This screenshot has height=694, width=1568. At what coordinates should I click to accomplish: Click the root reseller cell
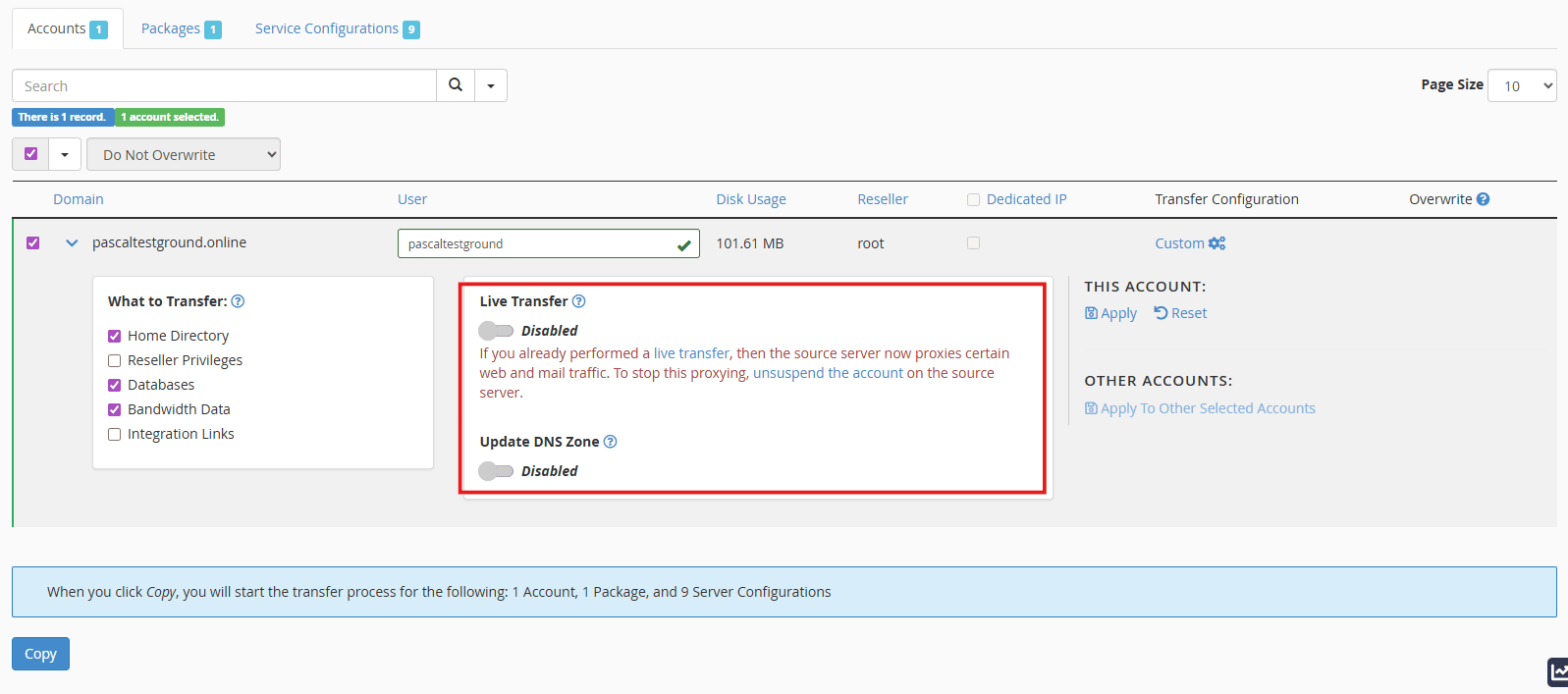pos(871,243)
